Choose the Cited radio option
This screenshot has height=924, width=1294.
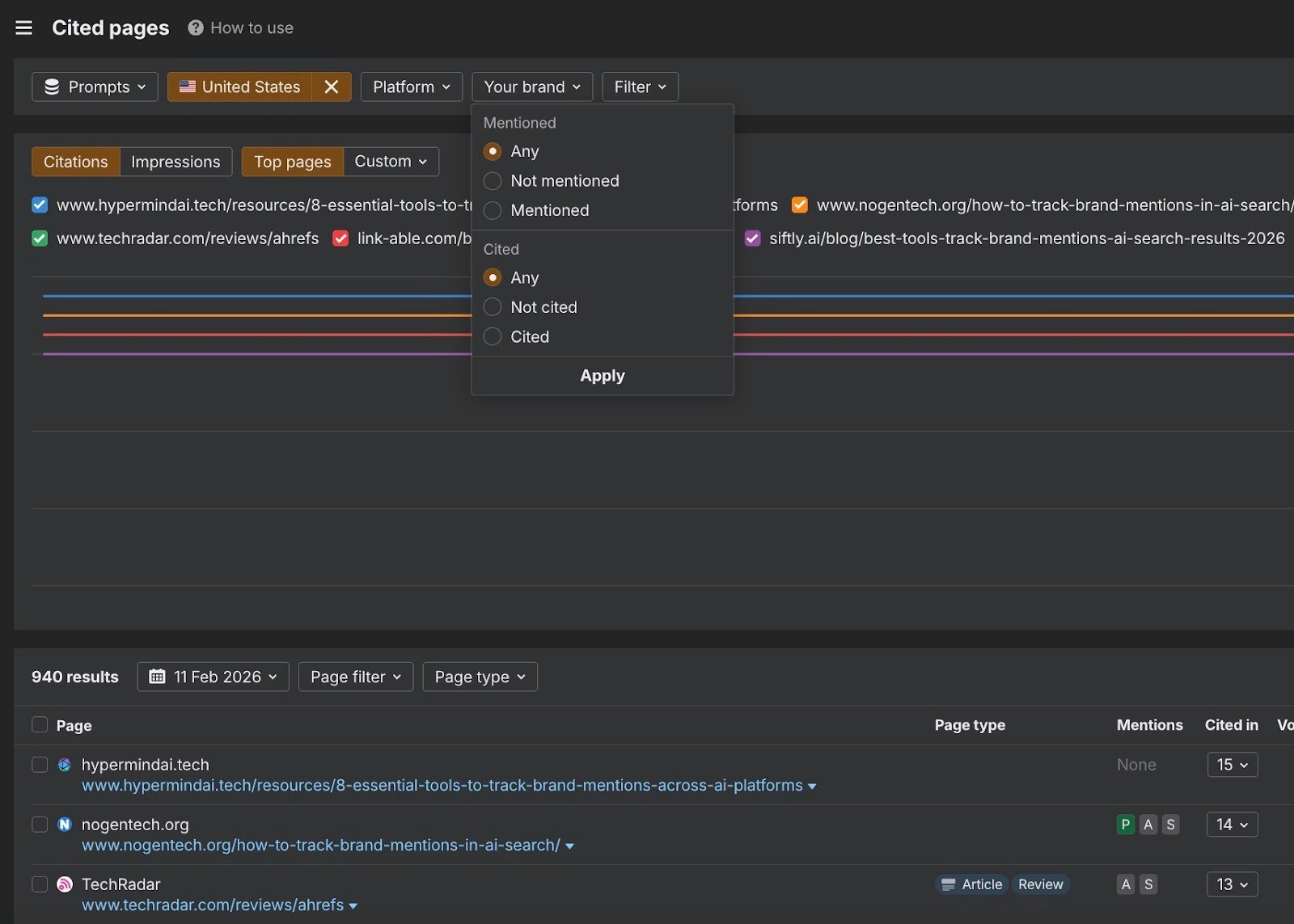click(492, 337)
